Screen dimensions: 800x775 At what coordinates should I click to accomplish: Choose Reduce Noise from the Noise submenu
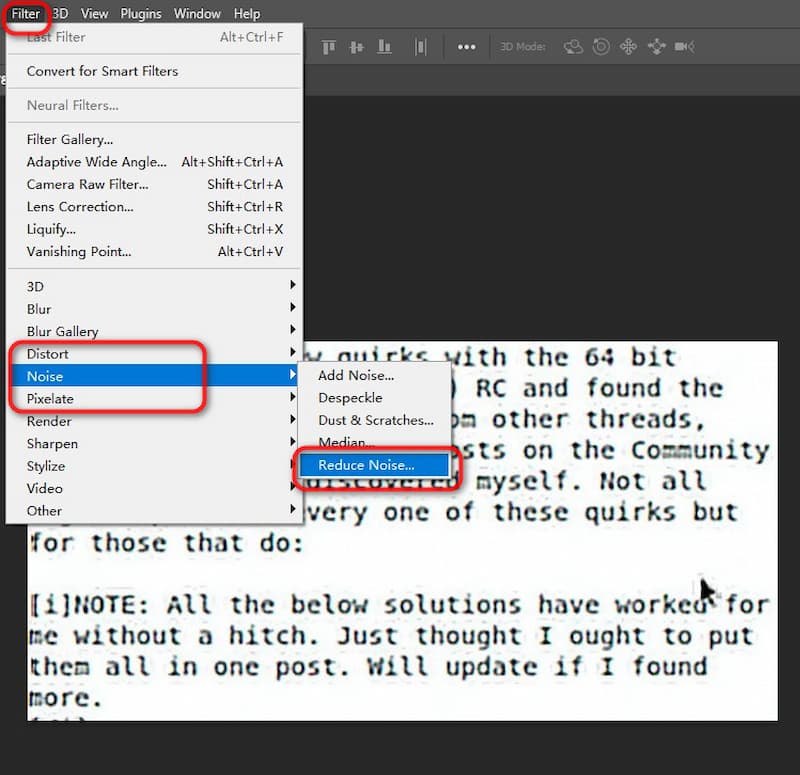(x=366, y=465)
